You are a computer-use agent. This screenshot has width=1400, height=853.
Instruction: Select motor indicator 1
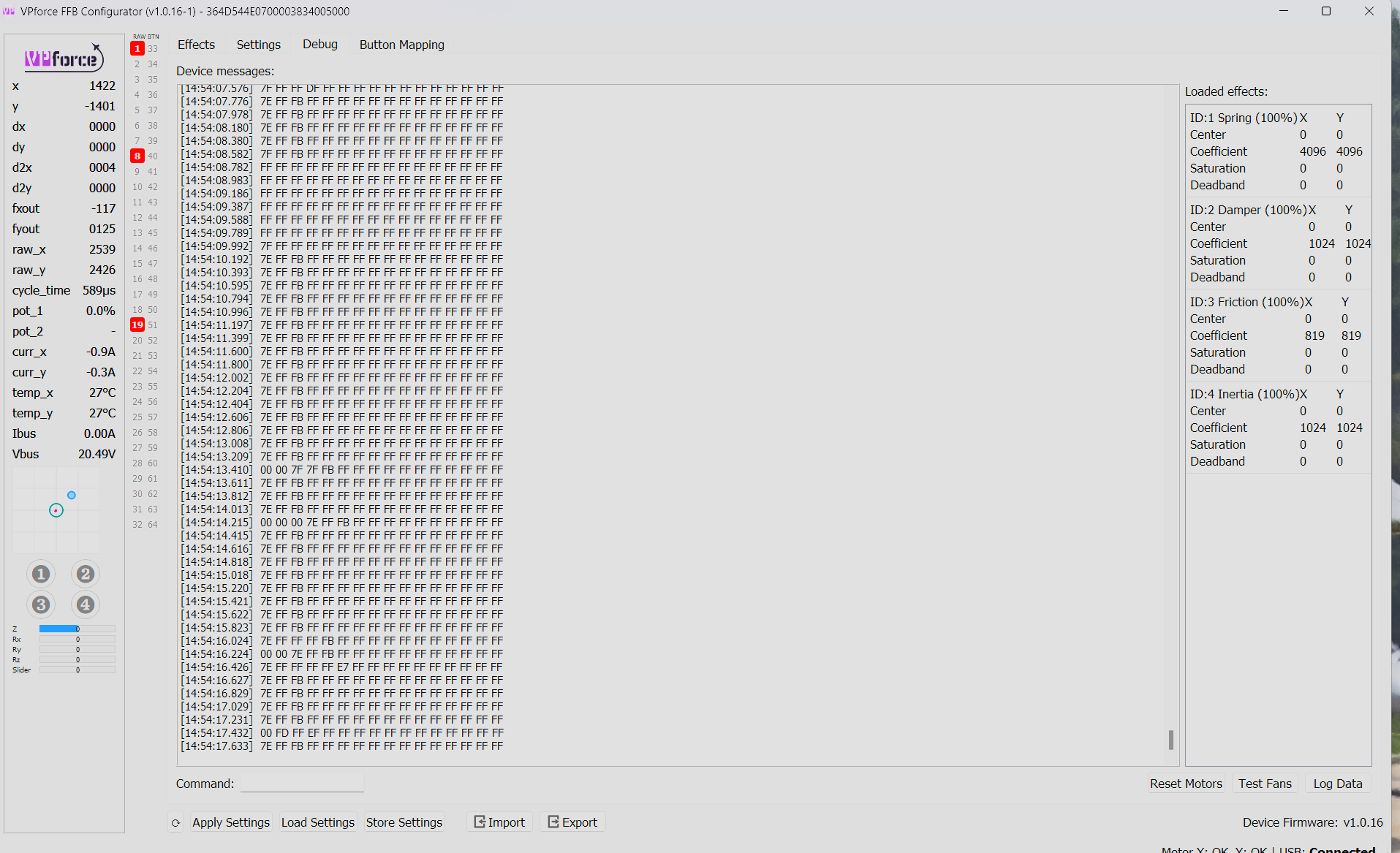[x=41, y=574]
